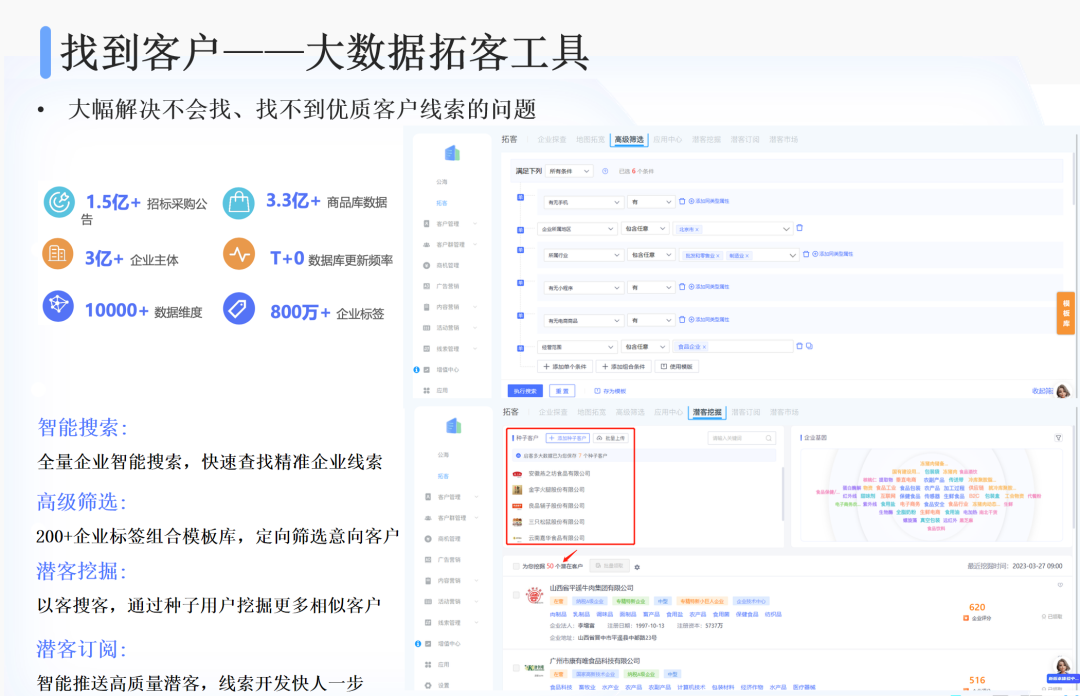1080x696 pixels.
Task: Open the gear settings beside 批量领取
Action: click(x=637, y=566)
